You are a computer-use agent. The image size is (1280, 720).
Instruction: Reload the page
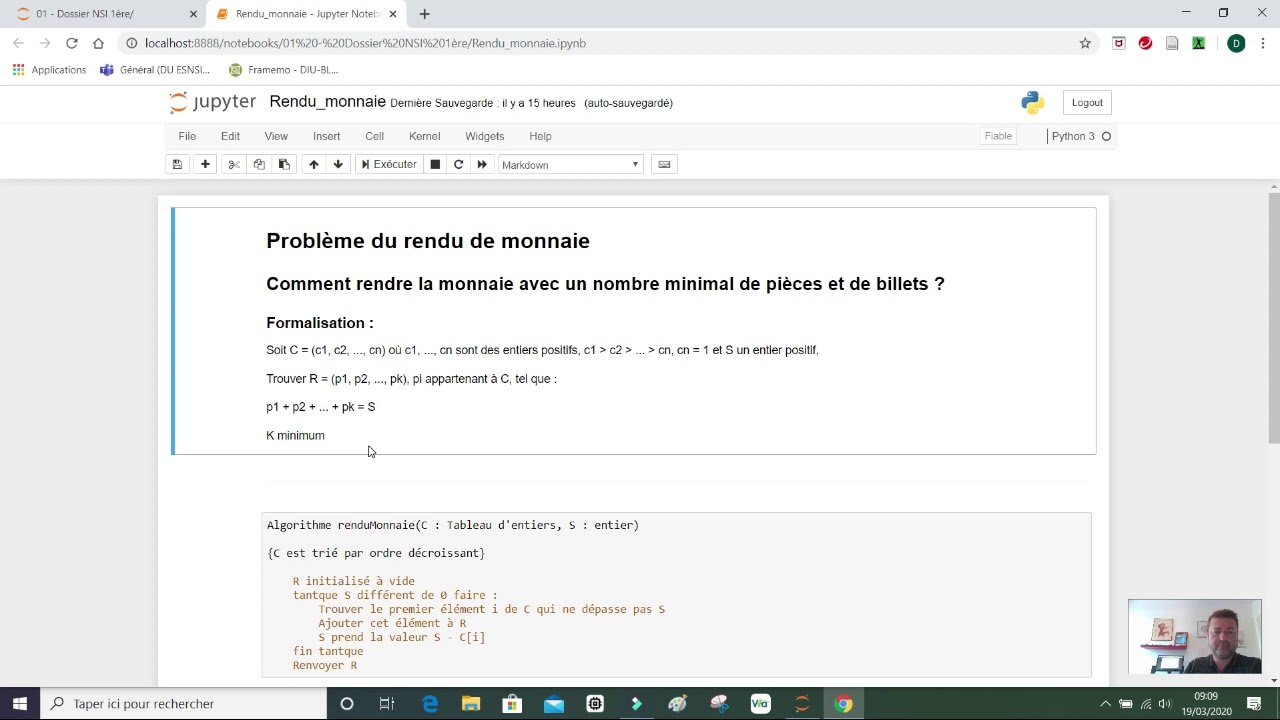pos(72,43)
